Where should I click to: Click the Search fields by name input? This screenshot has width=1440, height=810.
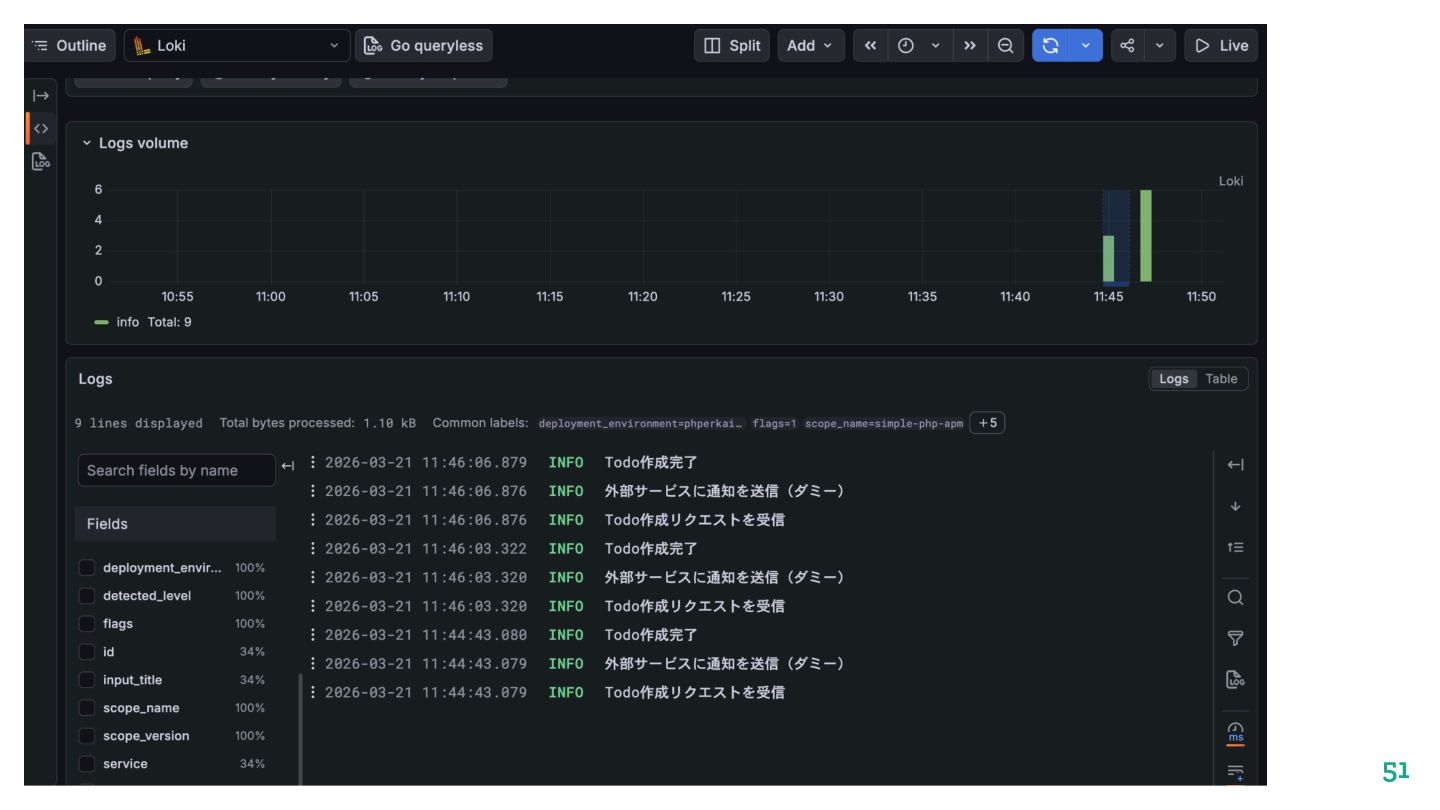(175, 470)
